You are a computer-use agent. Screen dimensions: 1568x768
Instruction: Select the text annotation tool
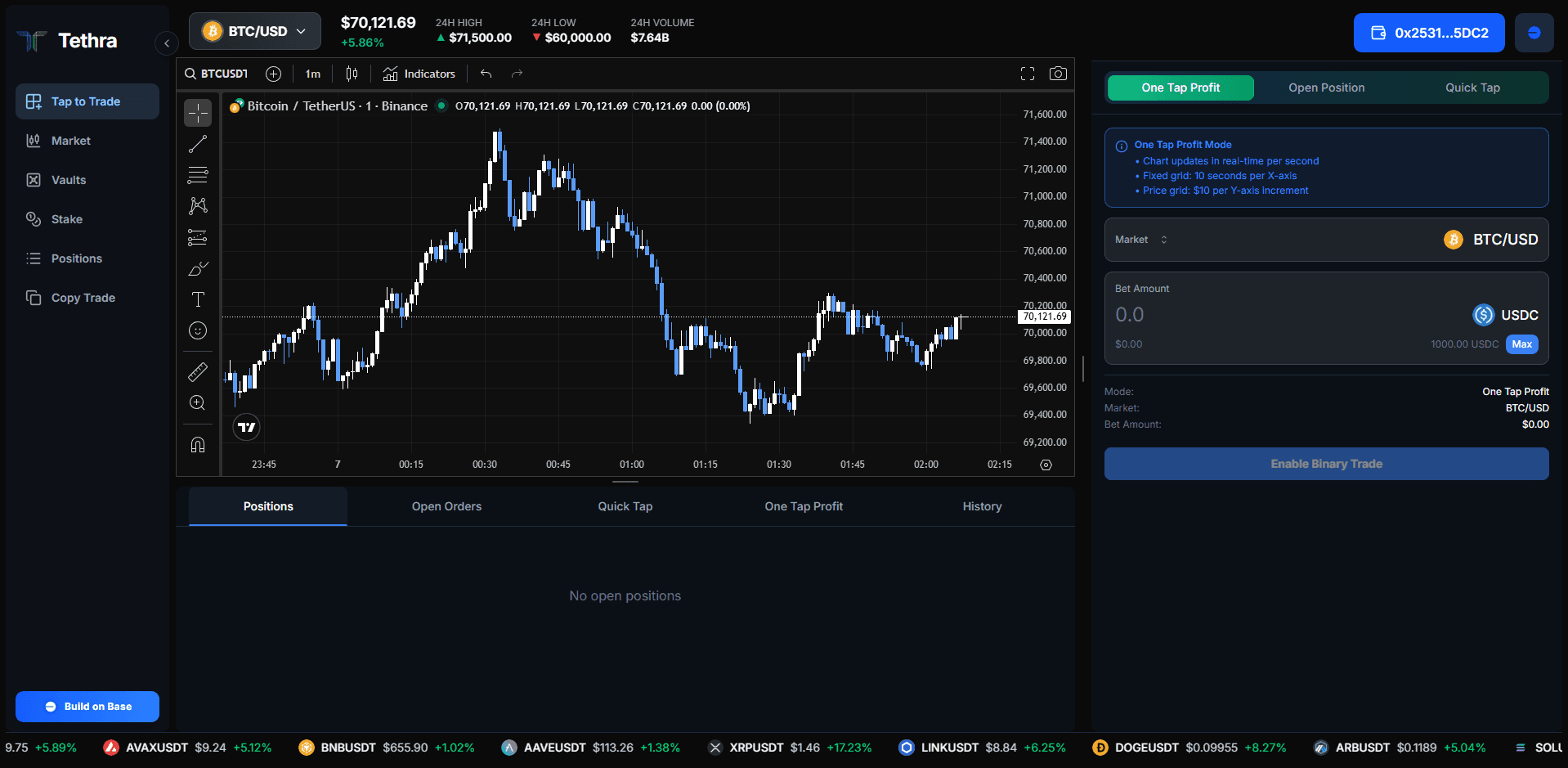point(198,299)
